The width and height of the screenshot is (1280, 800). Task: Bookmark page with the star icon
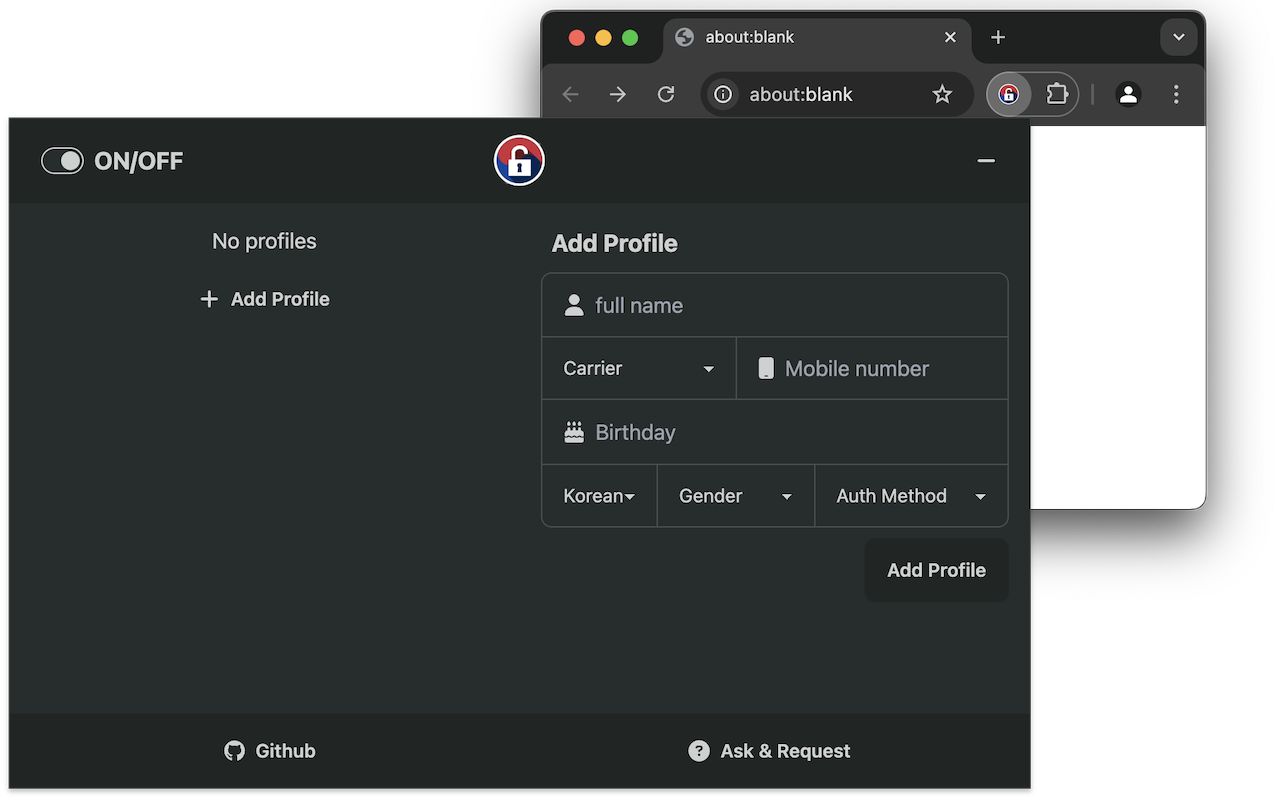(942, 94)
